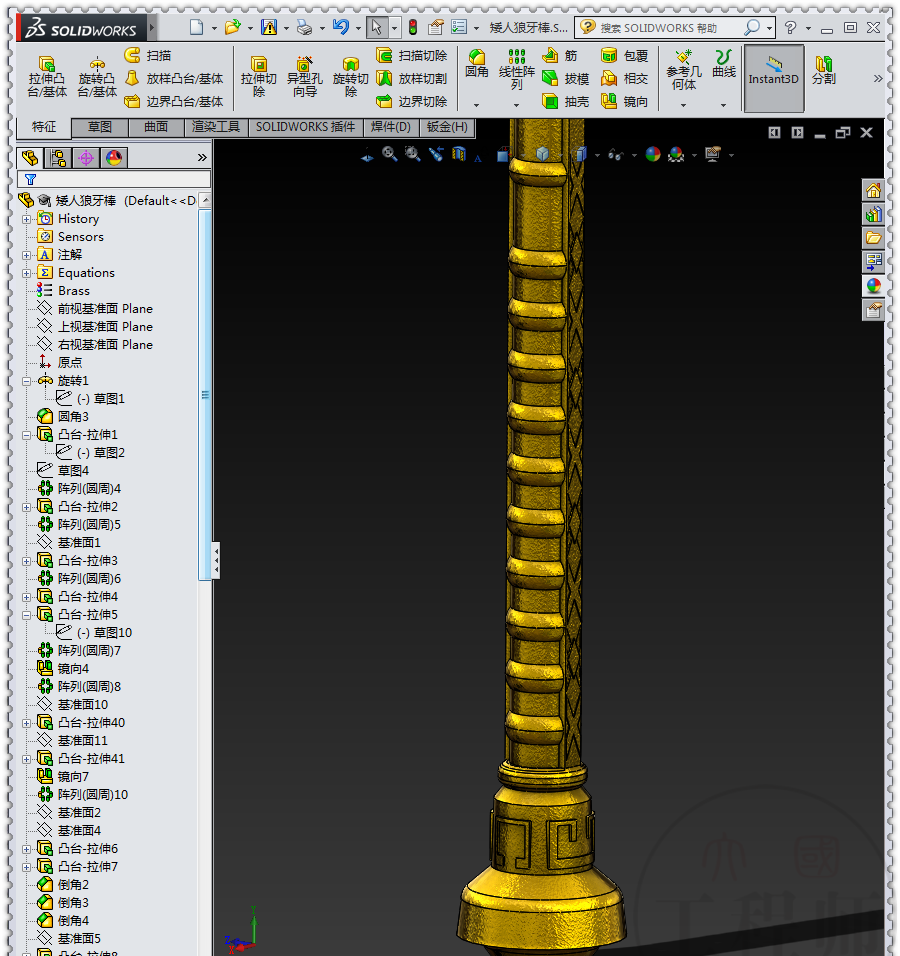This screenshot has width=900, height=956.
Task: Click the New document button
Action: pyautogui.click(x=196, y=27)
